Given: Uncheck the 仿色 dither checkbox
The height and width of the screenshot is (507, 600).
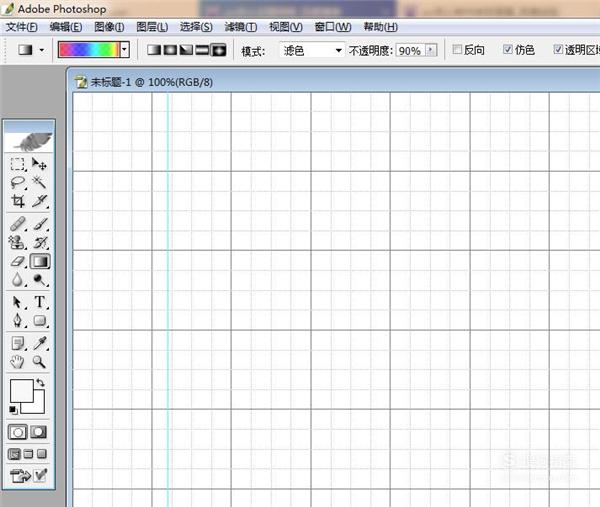Looking at the screenshot, I should click(507, 49).
